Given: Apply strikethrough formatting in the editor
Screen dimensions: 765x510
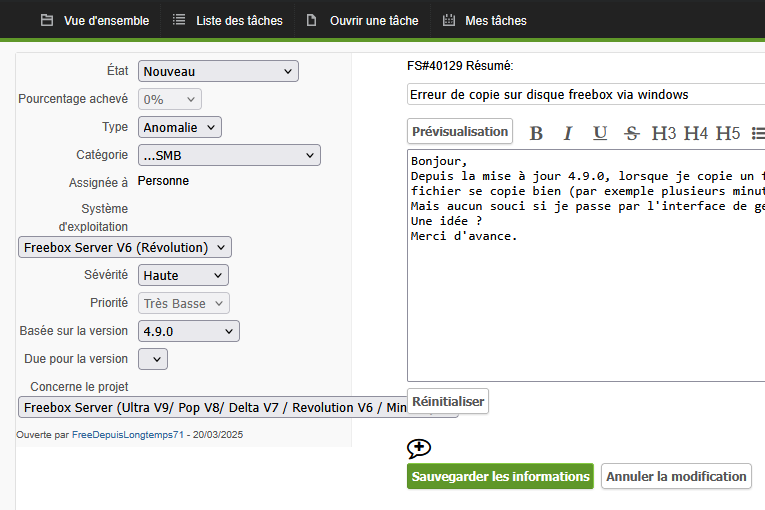Looking at the screenshot, I should point(631,133).
